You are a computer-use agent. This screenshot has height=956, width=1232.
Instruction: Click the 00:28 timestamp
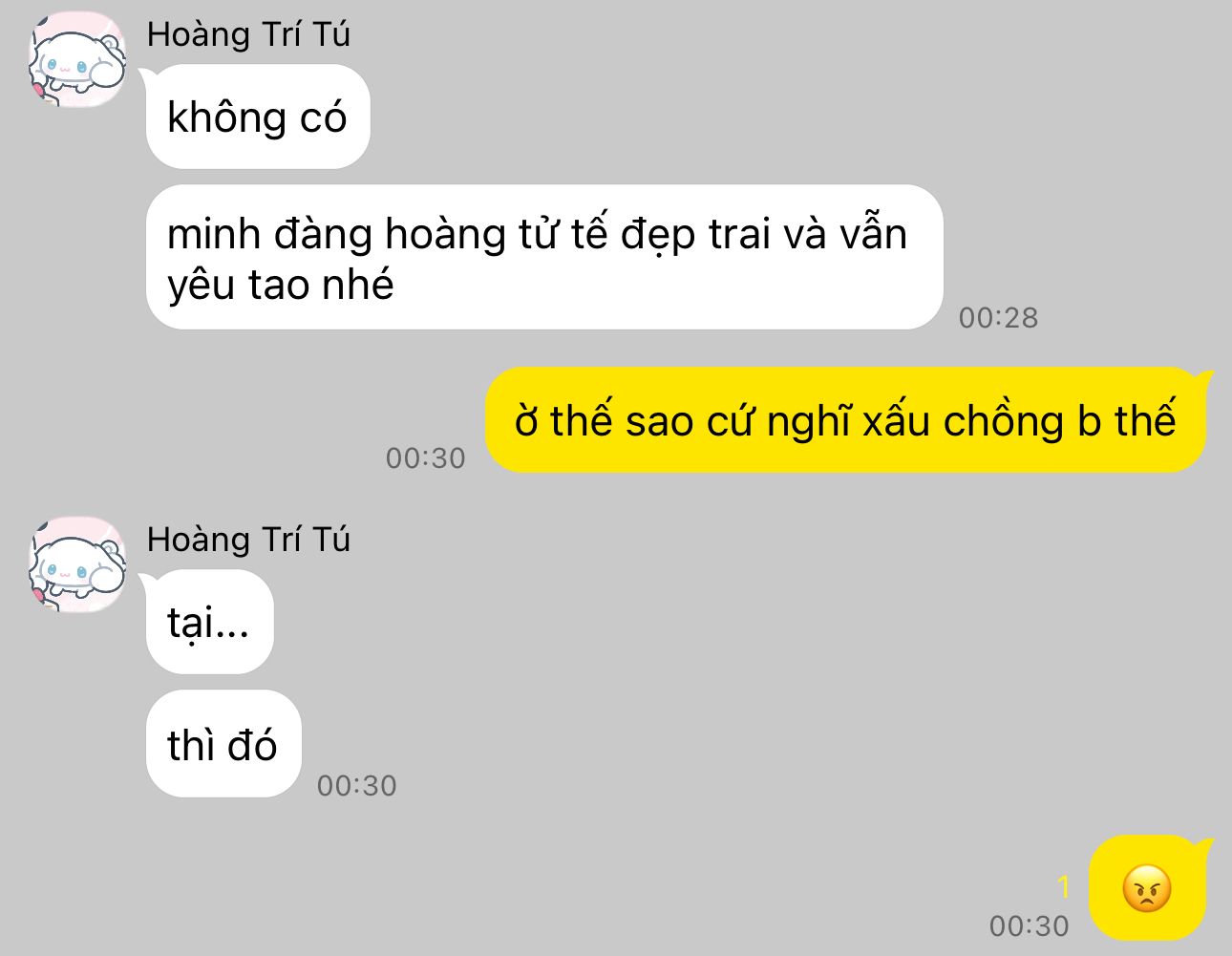click(x=998, y=317)
